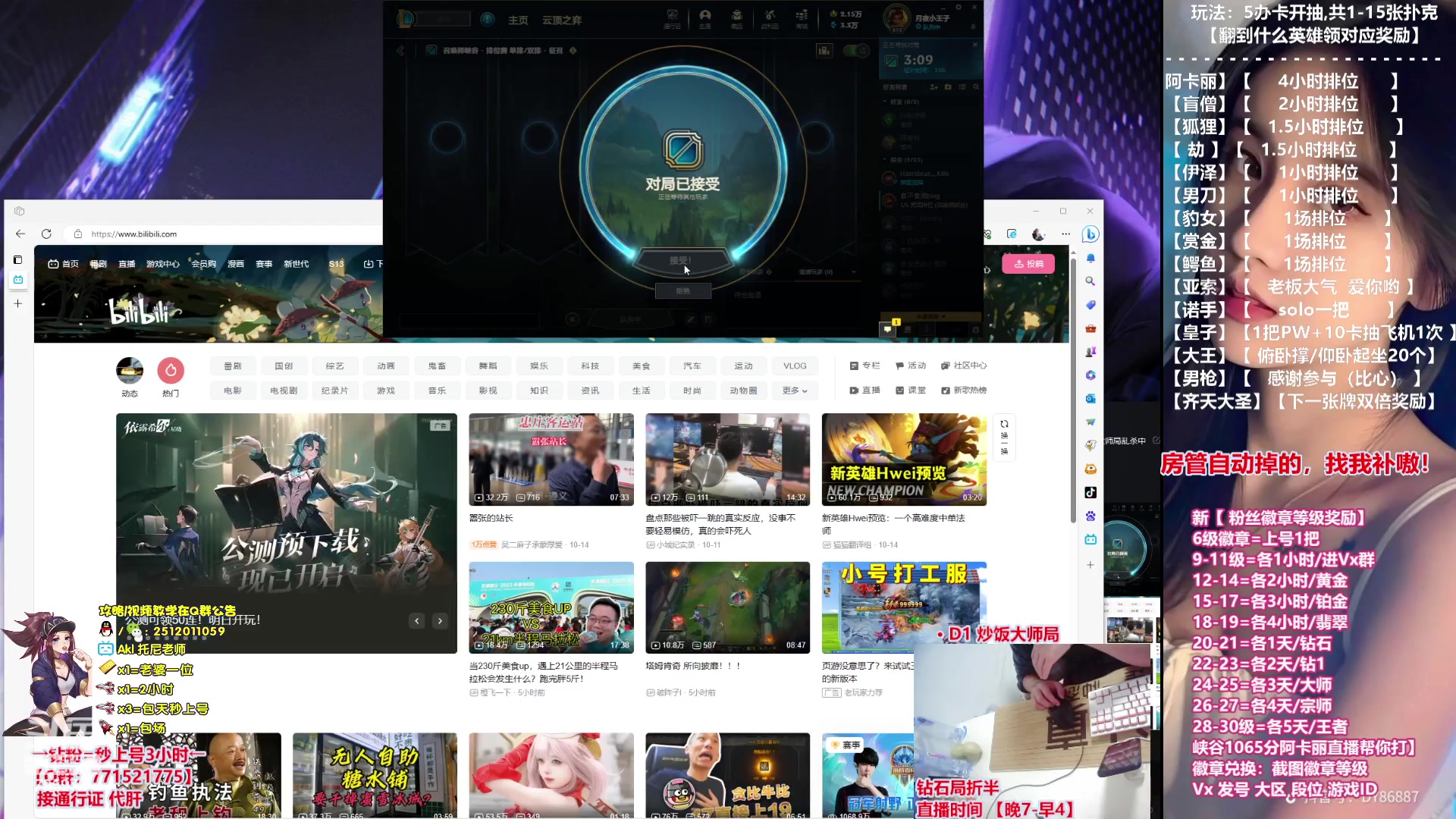Click the TikTok icon in Edge sidebar
Viewport: 1456px width, 819px height.
1090,492
